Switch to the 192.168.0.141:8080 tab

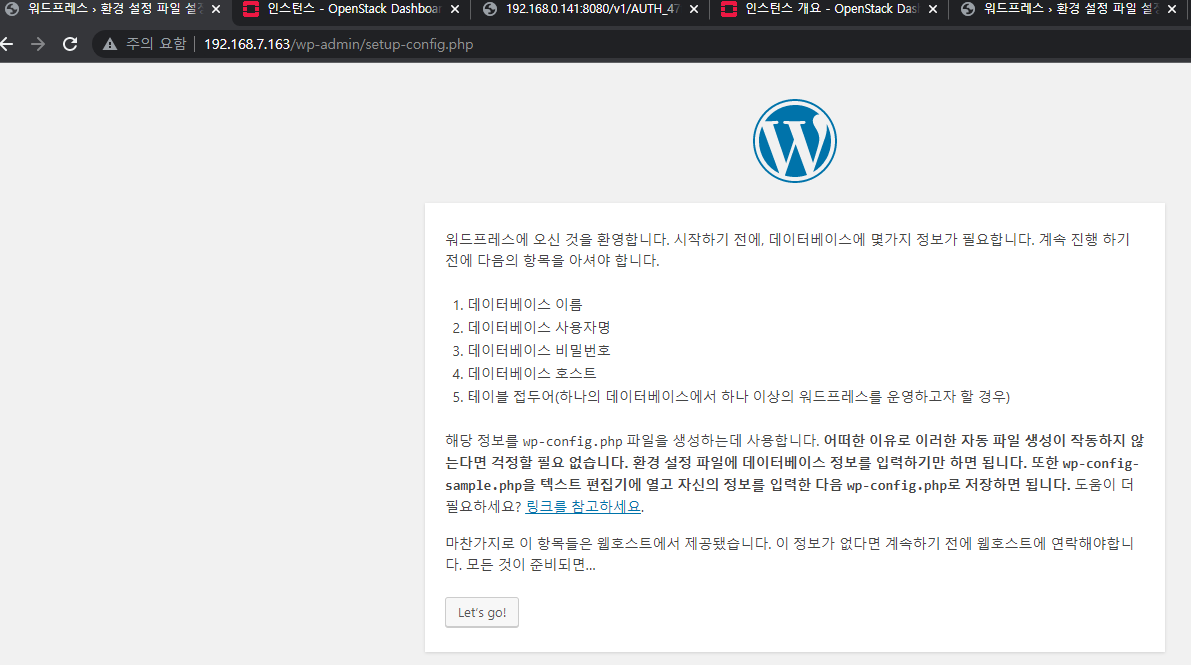tap(591, 9)
